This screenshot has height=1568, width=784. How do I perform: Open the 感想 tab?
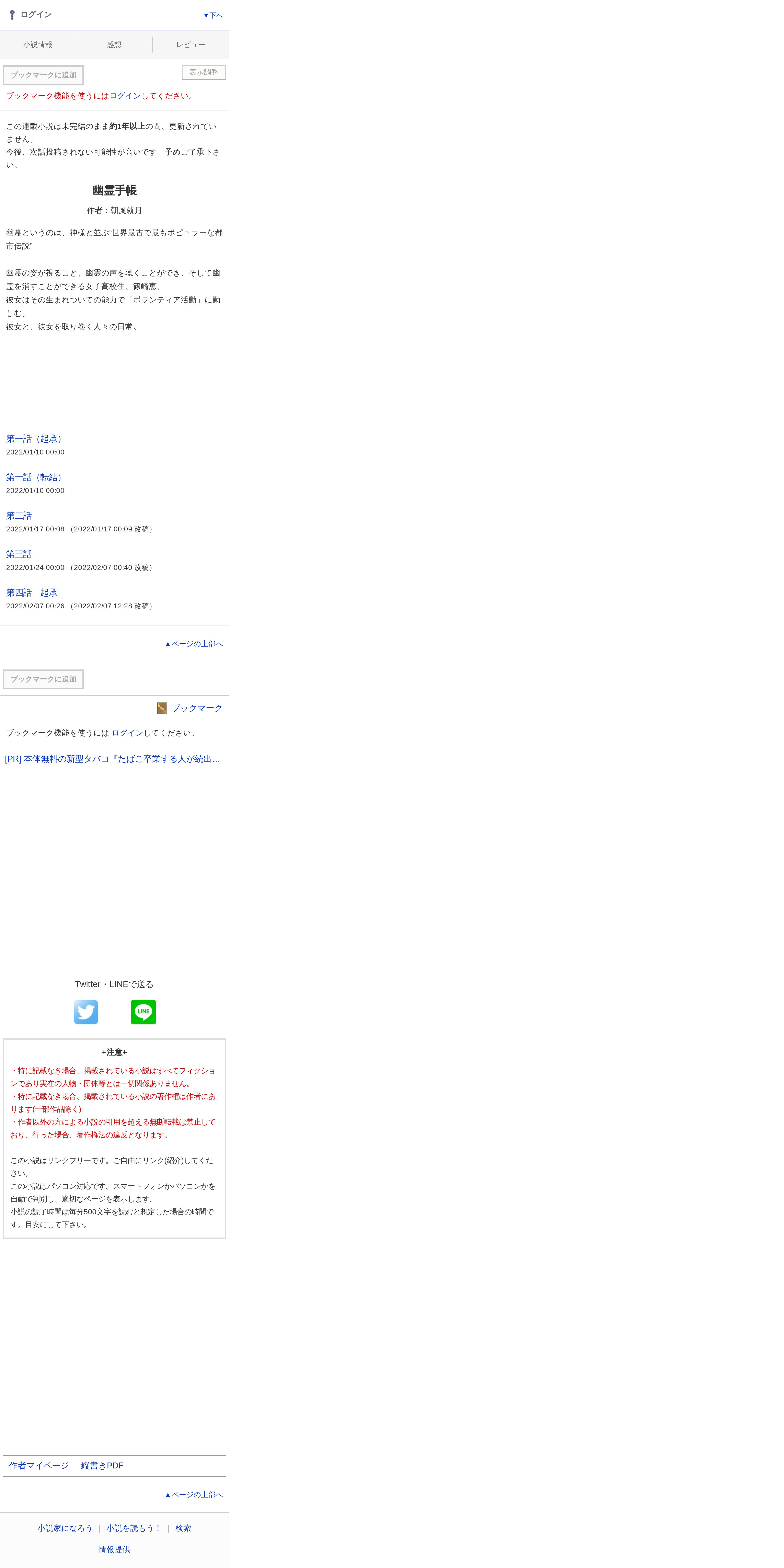point(114,44)
